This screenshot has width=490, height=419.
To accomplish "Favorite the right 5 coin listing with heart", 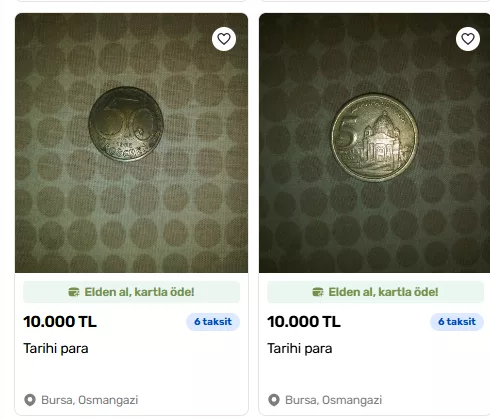I will point(468,39).
